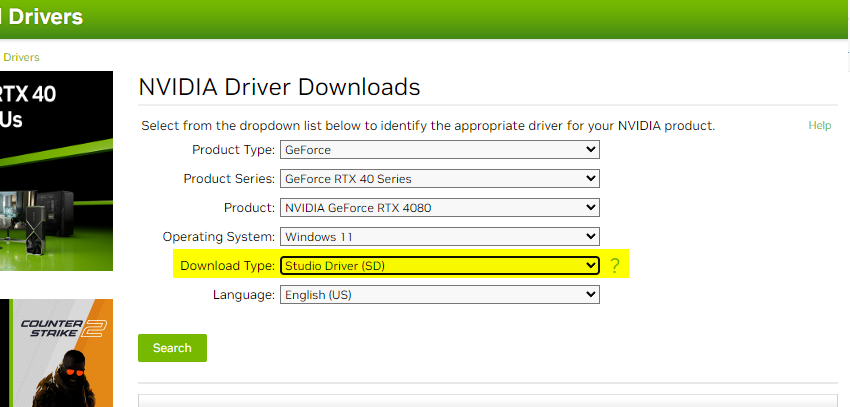The width and height of the screenshot is (850, 407).
Task: Click the Download Type label
Action: point(228,266)
